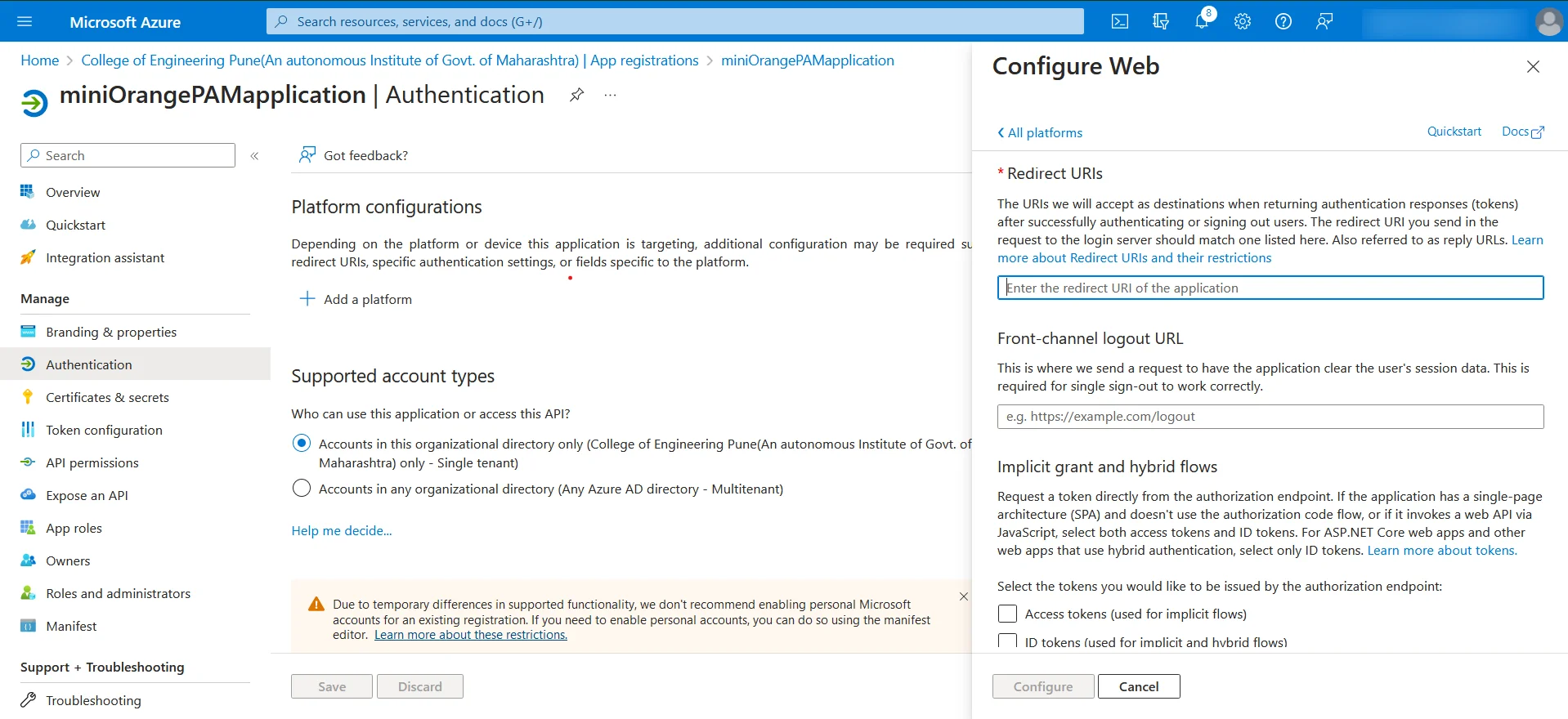
Task: Click the App roles icon
Action: click(x=28, y=528)
